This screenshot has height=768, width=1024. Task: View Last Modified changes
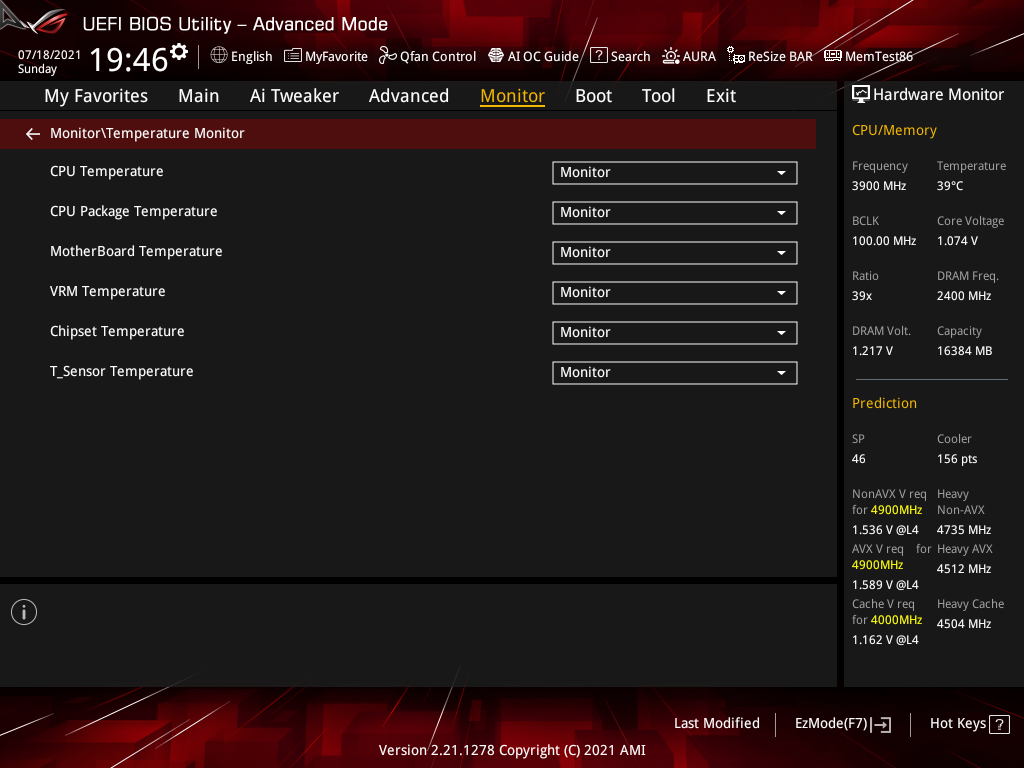716,723
